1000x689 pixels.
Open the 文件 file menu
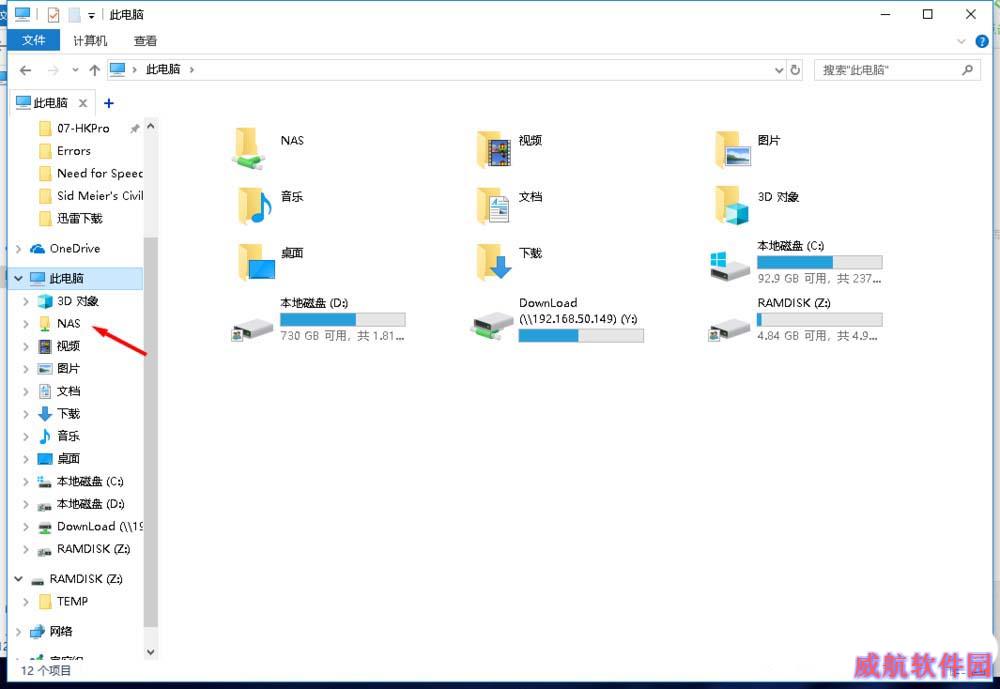coord(34,41)
